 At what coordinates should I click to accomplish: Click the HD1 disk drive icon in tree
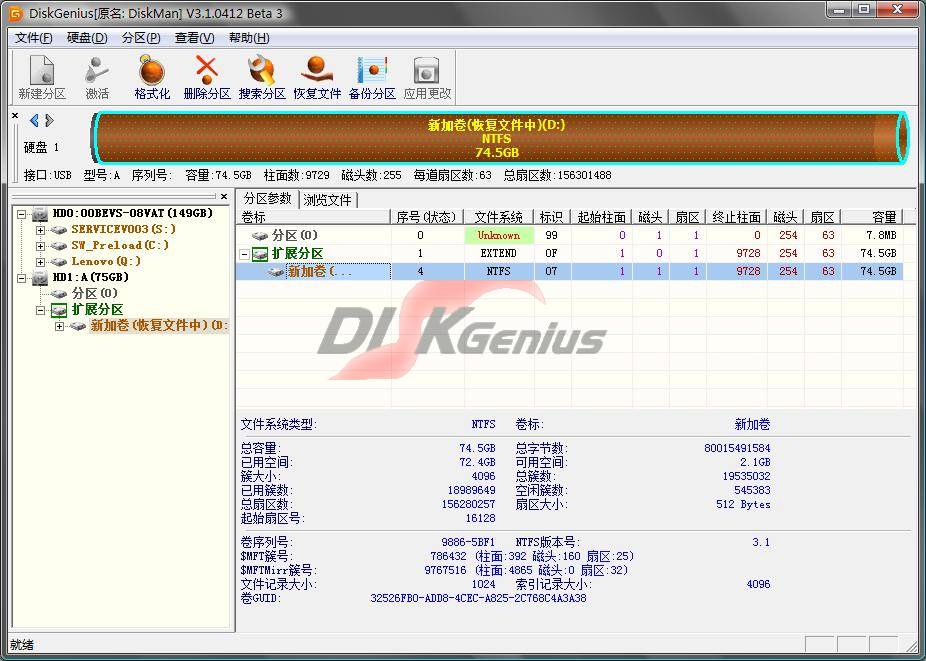tap(40, 277)
